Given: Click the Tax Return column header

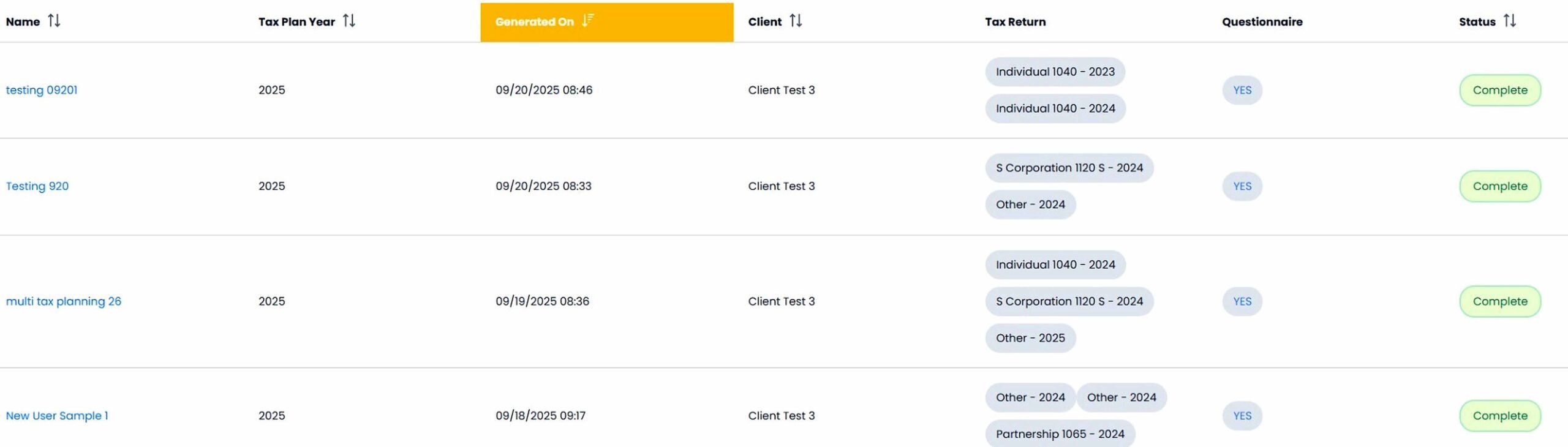Looking at the screenshot, I should (x=1015, y=21).
